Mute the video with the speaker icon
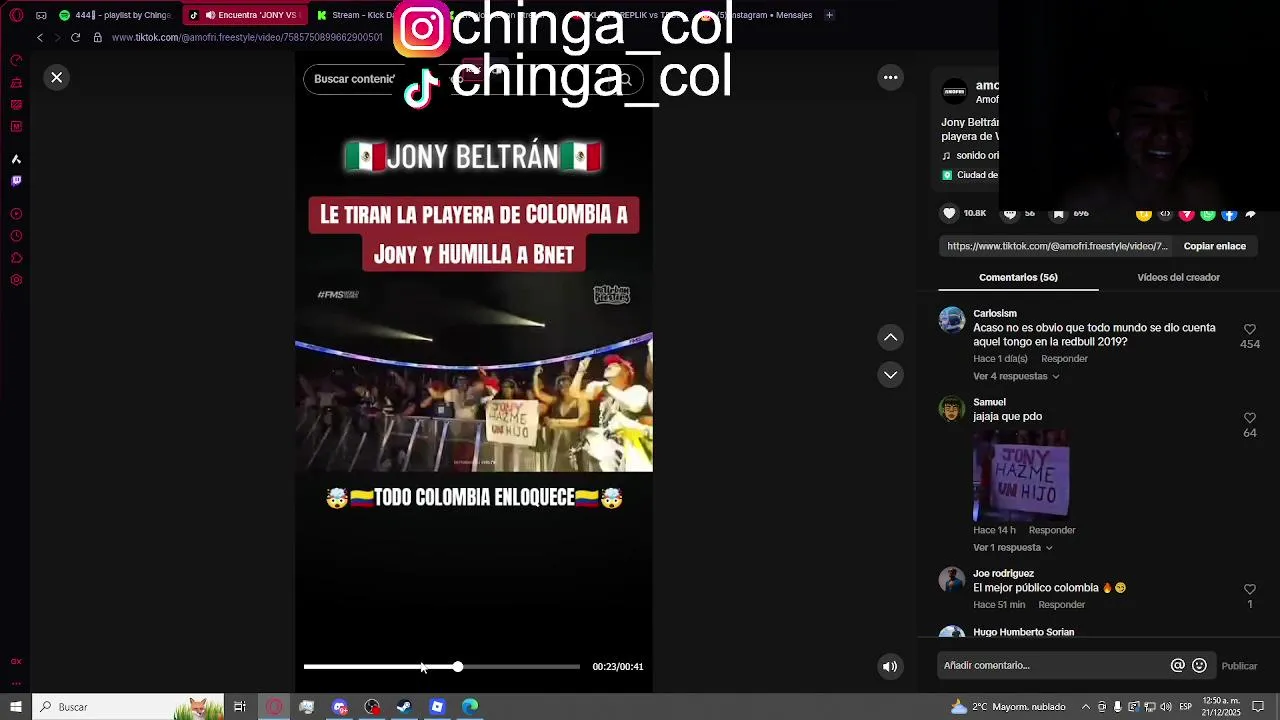Screen dimensions: 1280x720 click(x=890, y=667)
